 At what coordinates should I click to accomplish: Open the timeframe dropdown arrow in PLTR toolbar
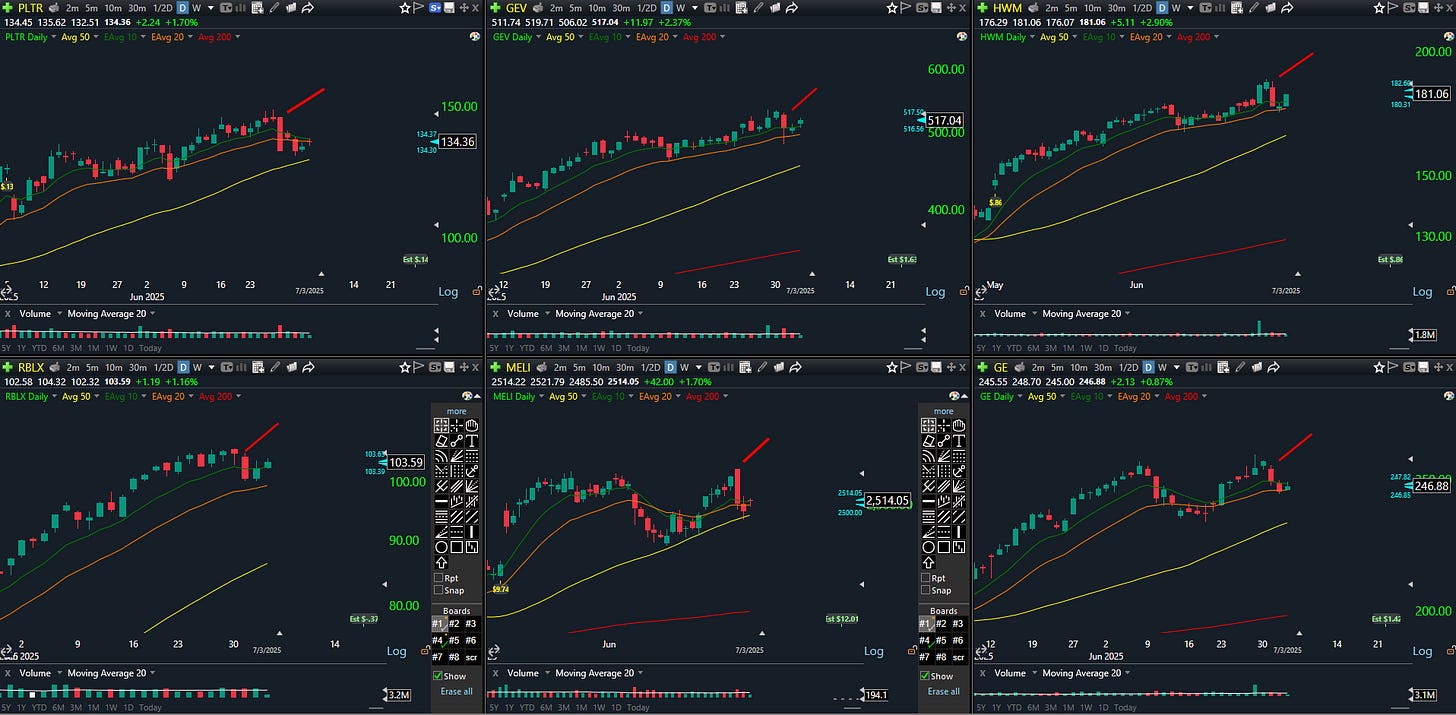tap(211, 8)
